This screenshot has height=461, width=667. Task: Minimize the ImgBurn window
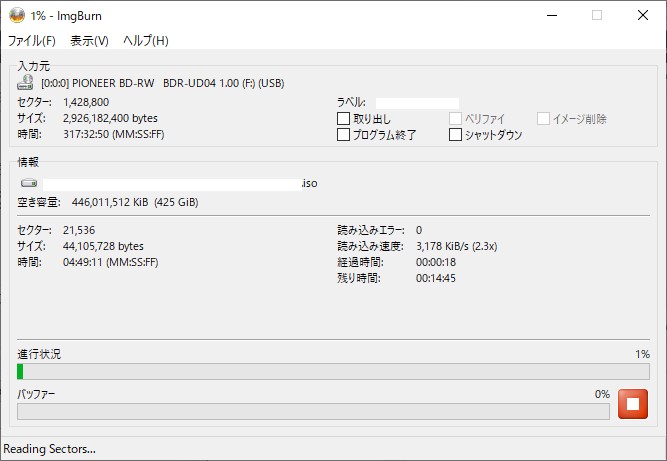click(552, 16)
